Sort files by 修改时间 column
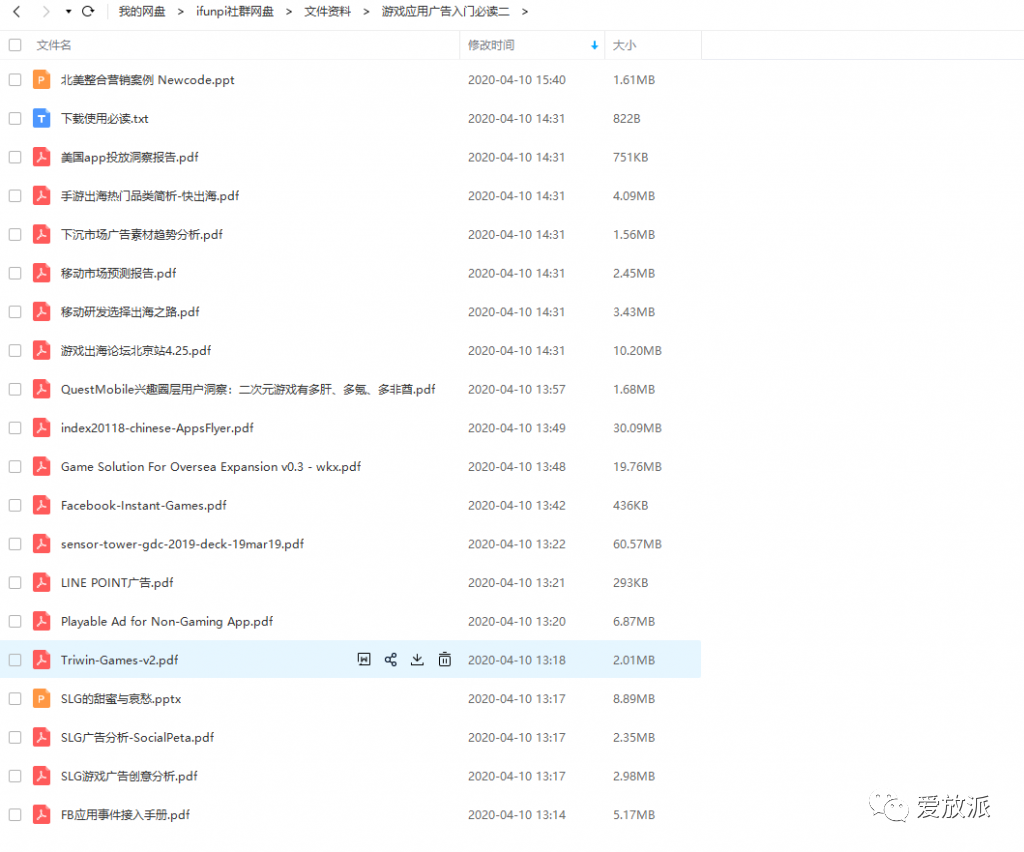 pos(491,45)
